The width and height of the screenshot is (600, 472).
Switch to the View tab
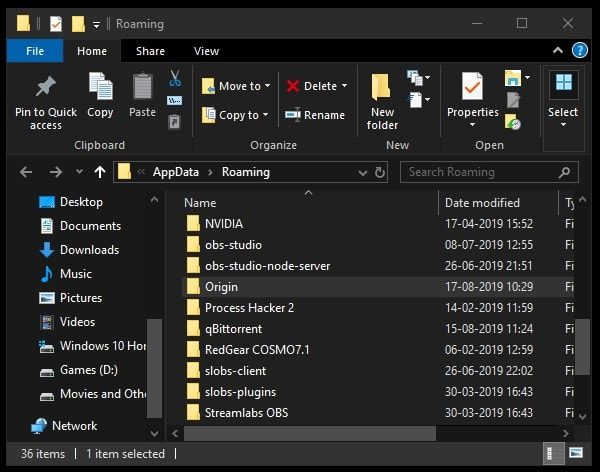[x=206, y=51]
